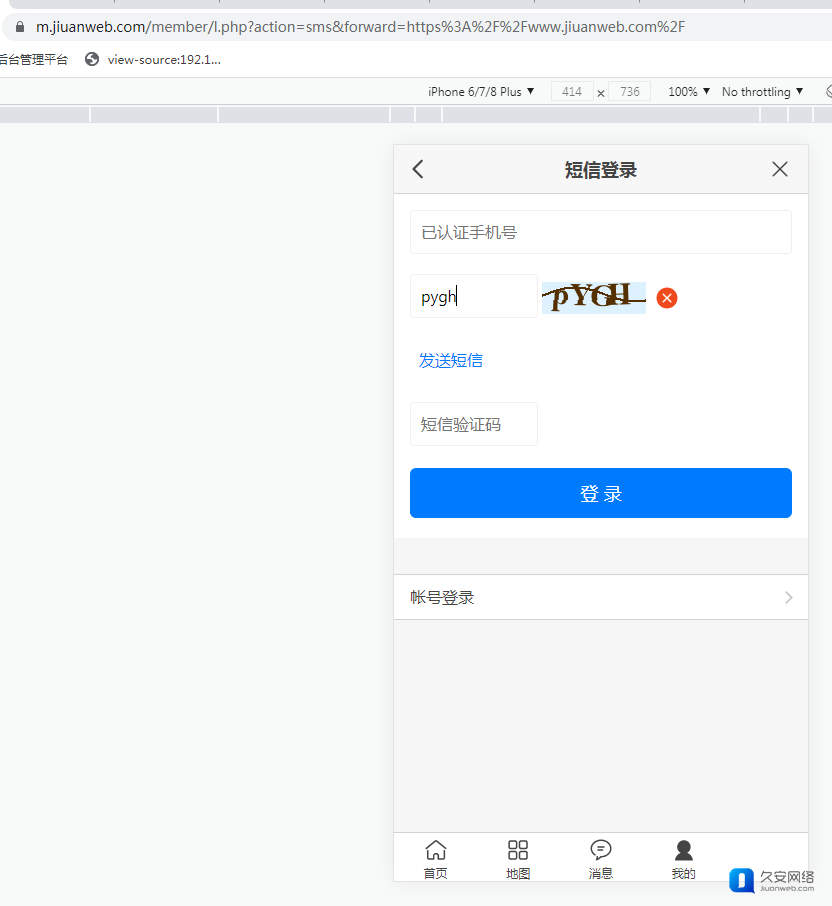832x906 pixels.
Task: Click the lock icon in the address bar
Action: [20, 27]
